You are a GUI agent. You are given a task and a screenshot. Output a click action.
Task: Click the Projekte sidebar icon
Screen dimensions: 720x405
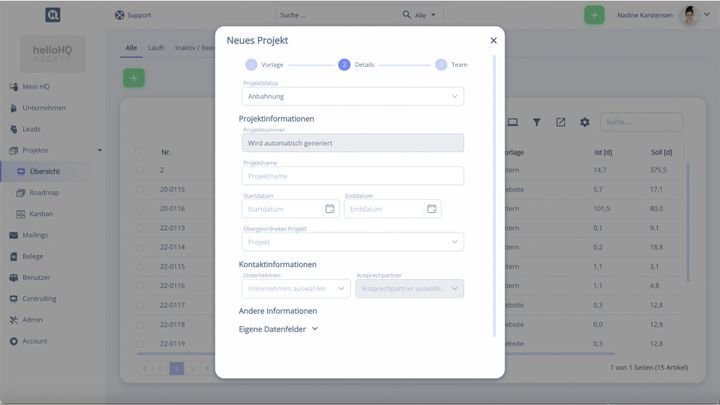coord(14,150)
